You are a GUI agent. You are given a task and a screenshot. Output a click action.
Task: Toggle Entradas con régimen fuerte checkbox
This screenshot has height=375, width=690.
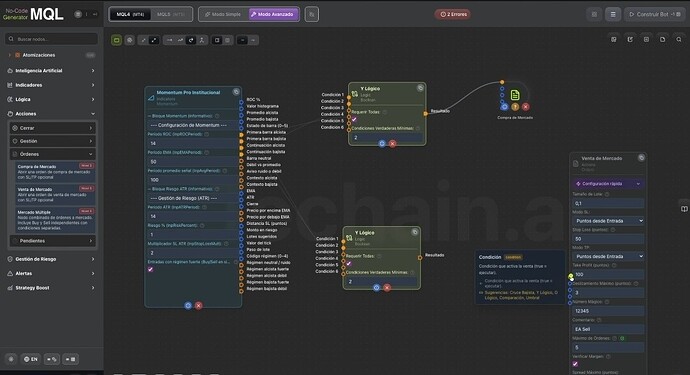pyautogui.click(x=150, y=269)
